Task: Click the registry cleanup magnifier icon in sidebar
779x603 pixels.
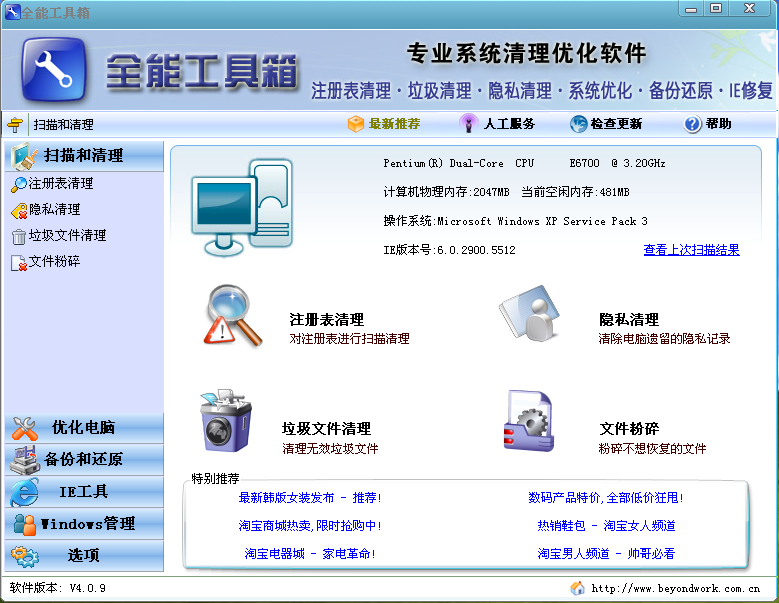Action: coord(19,184)
